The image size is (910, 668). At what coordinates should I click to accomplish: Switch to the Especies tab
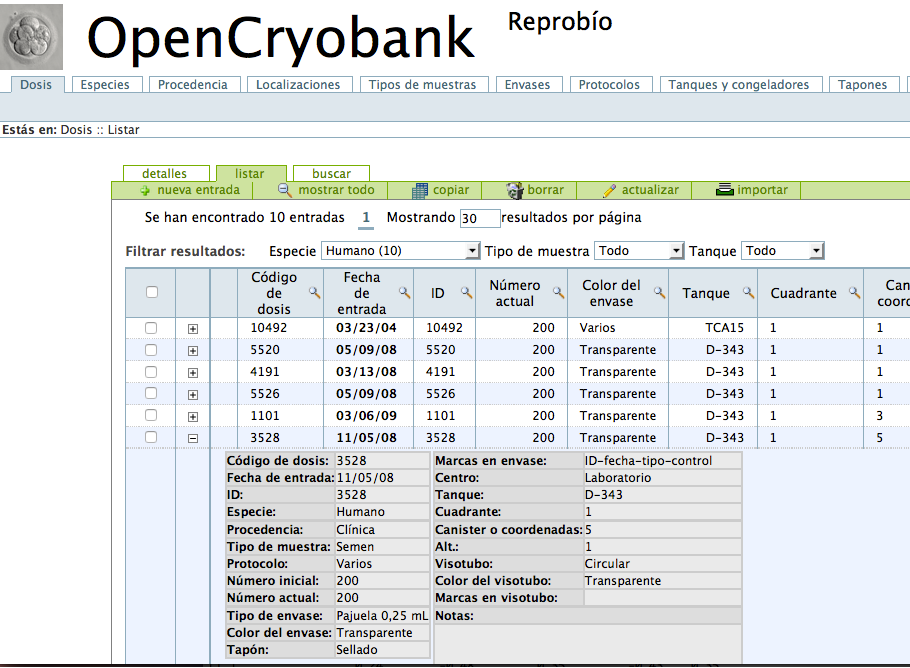(x=106, y=84)
